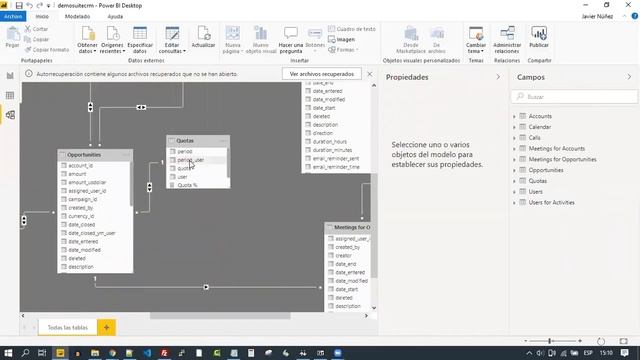
Task: Click Copiar formato brush
Action: [x=47, y=49]
